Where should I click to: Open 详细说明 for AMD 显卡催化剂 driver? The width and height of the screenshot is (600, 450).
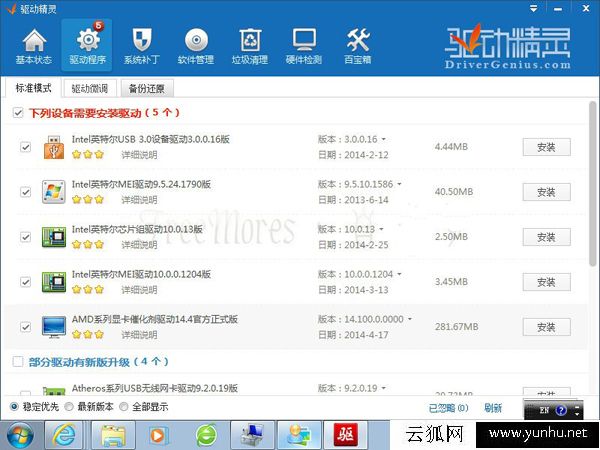[x=139, y=335]
